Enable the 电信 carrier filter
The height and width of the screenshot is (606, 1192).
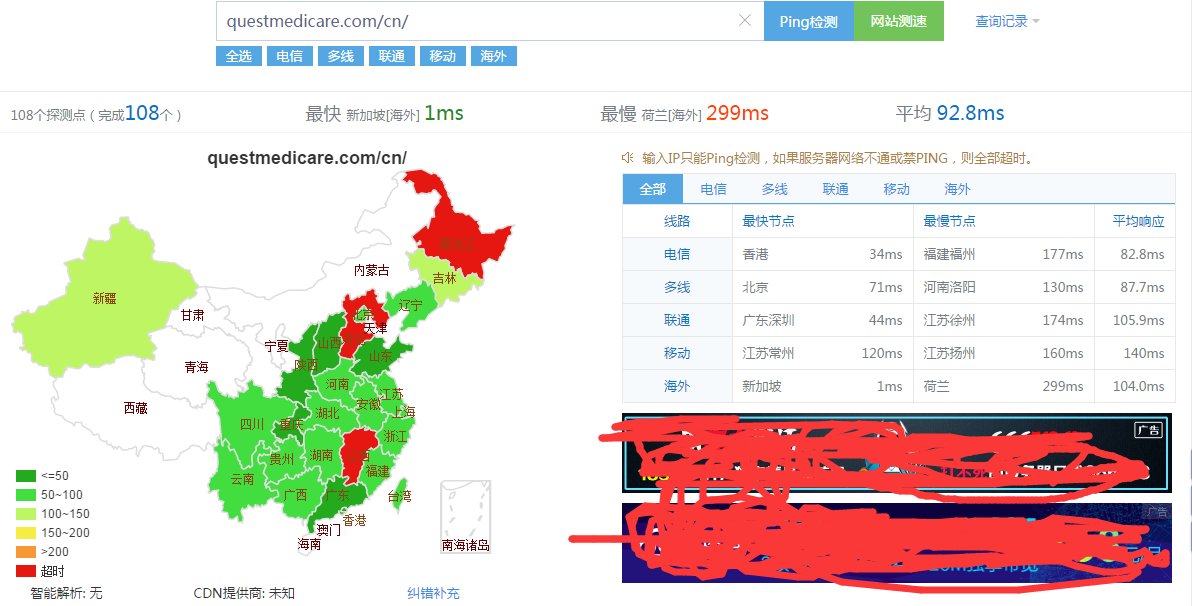(289, 55)
